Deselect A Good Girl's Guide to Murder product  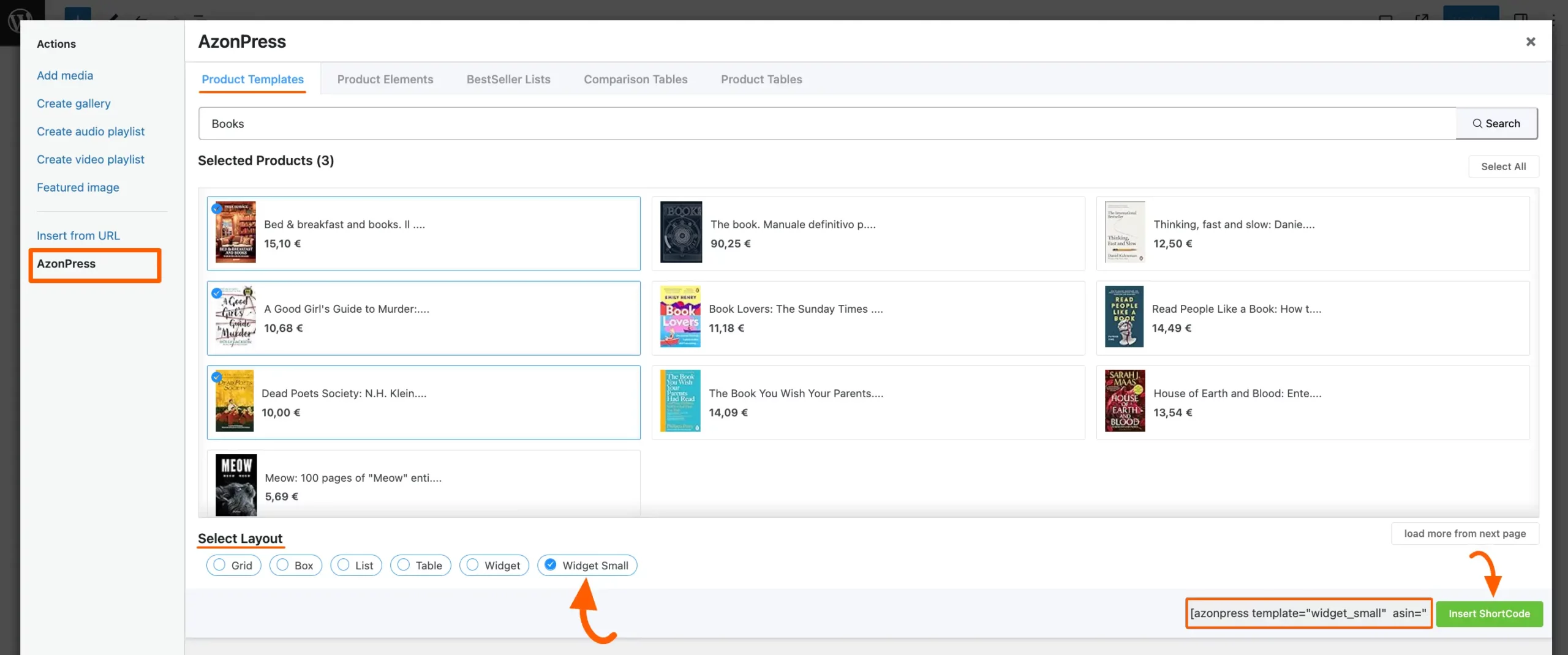click(217, 293)
